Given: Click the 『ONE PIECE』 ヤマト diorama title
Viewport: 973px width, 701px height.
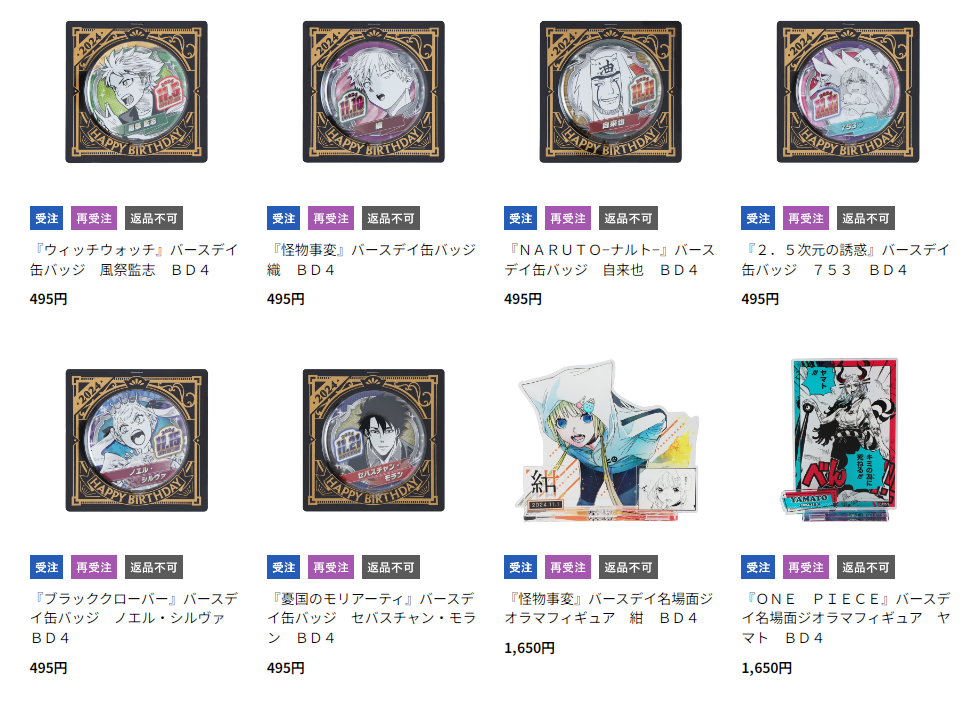Looking at the screenshot, I should 846,618.
